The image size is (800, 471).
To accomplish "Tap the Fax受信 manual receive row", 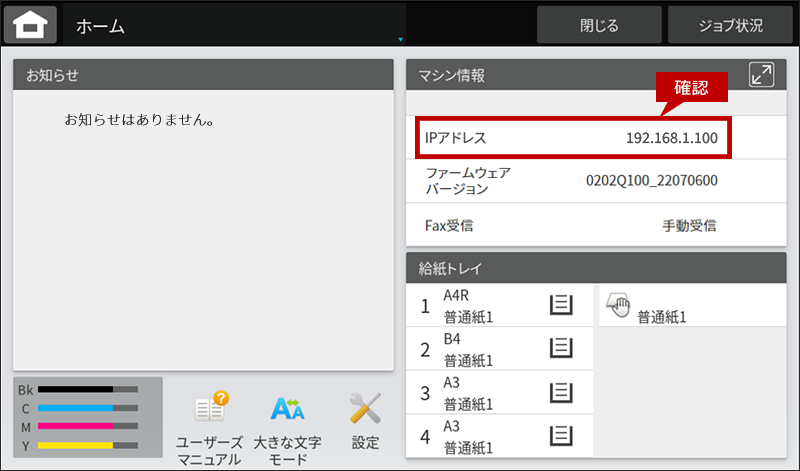I will pyautogui.click(x=572, y=226).
